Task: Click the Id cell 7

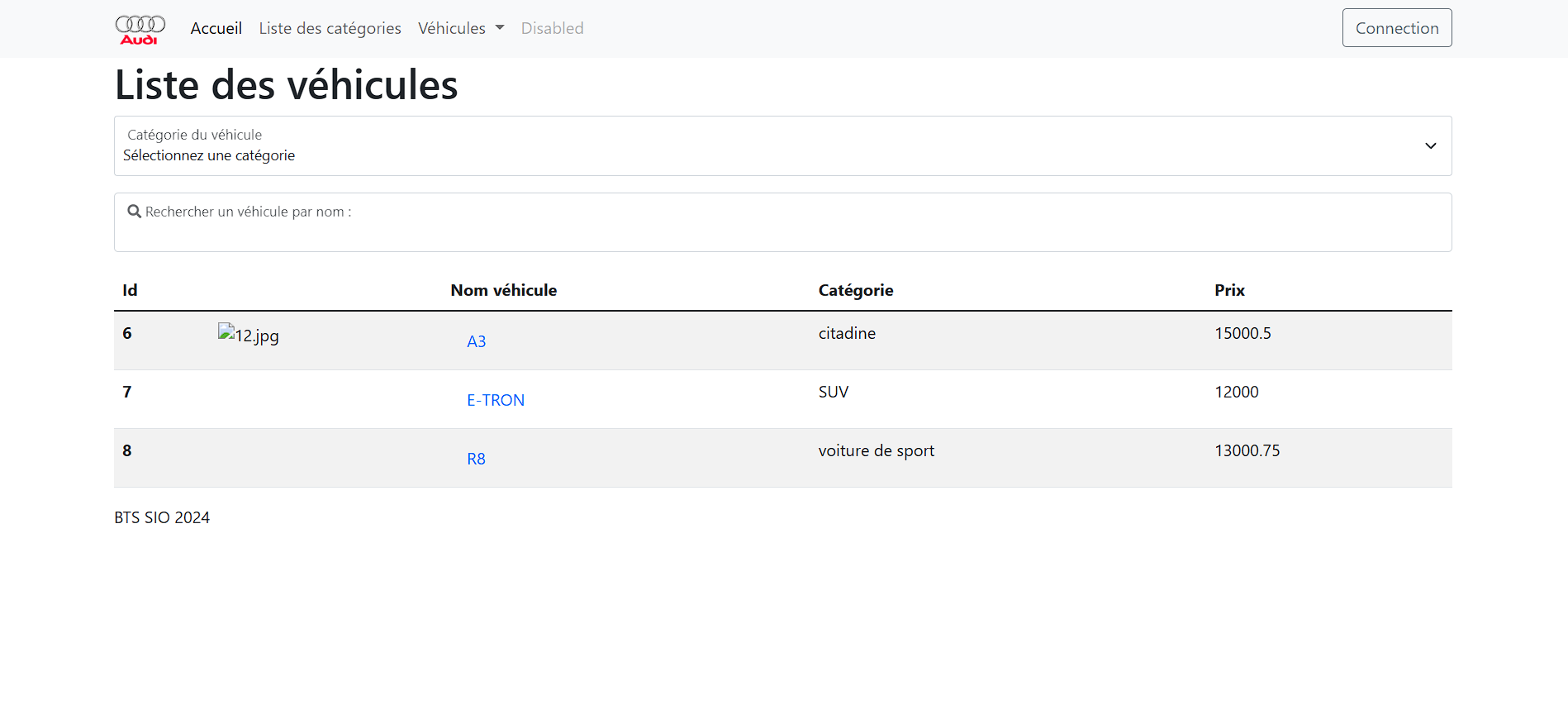Action: 127,392
